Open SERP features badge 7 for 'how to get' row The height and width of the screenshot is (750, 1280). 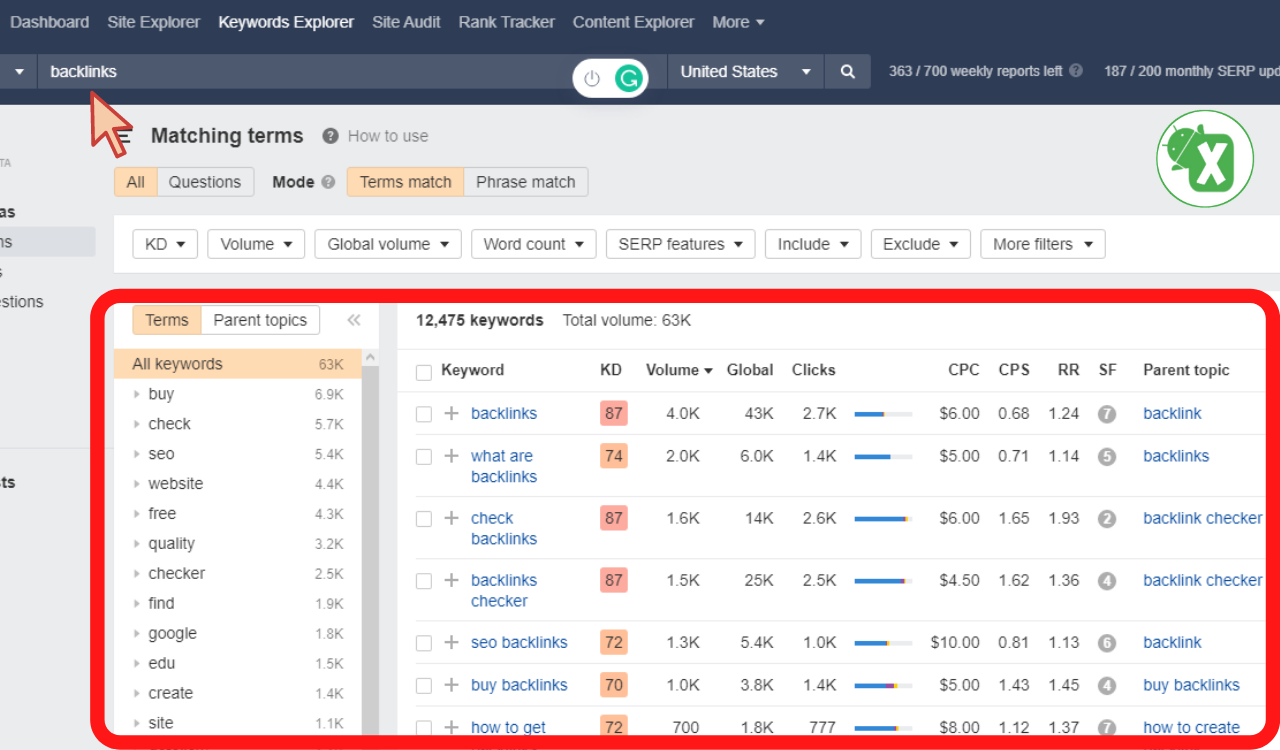[x=1106, y=728]
